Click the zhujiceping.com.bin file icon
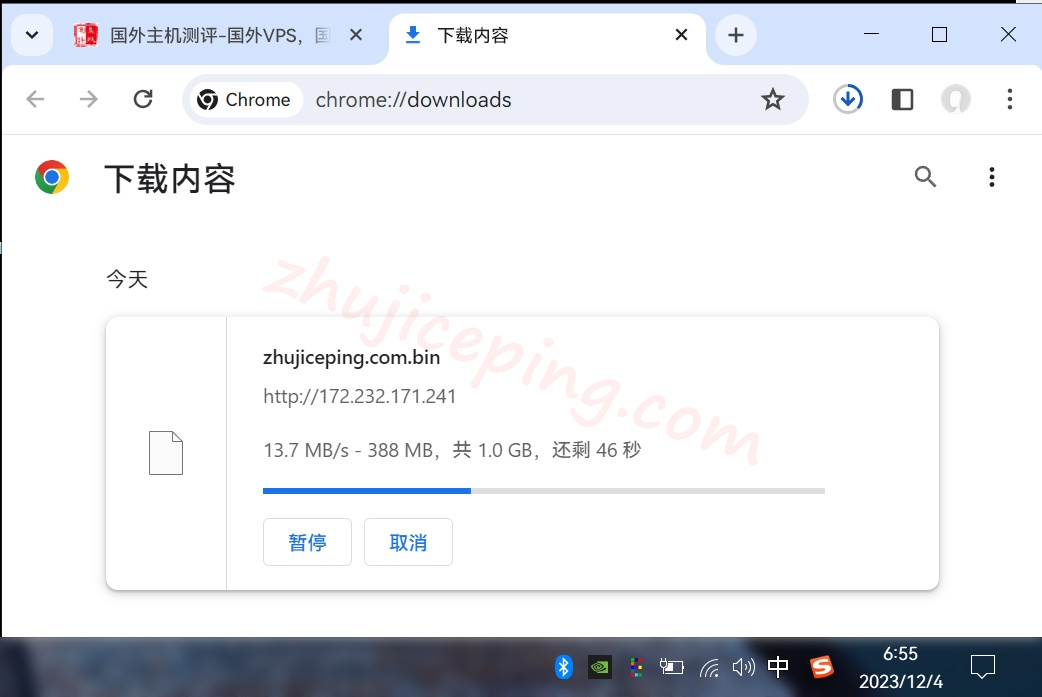The height and width of the screenshot is (697, 1042). tap(166, 453)
